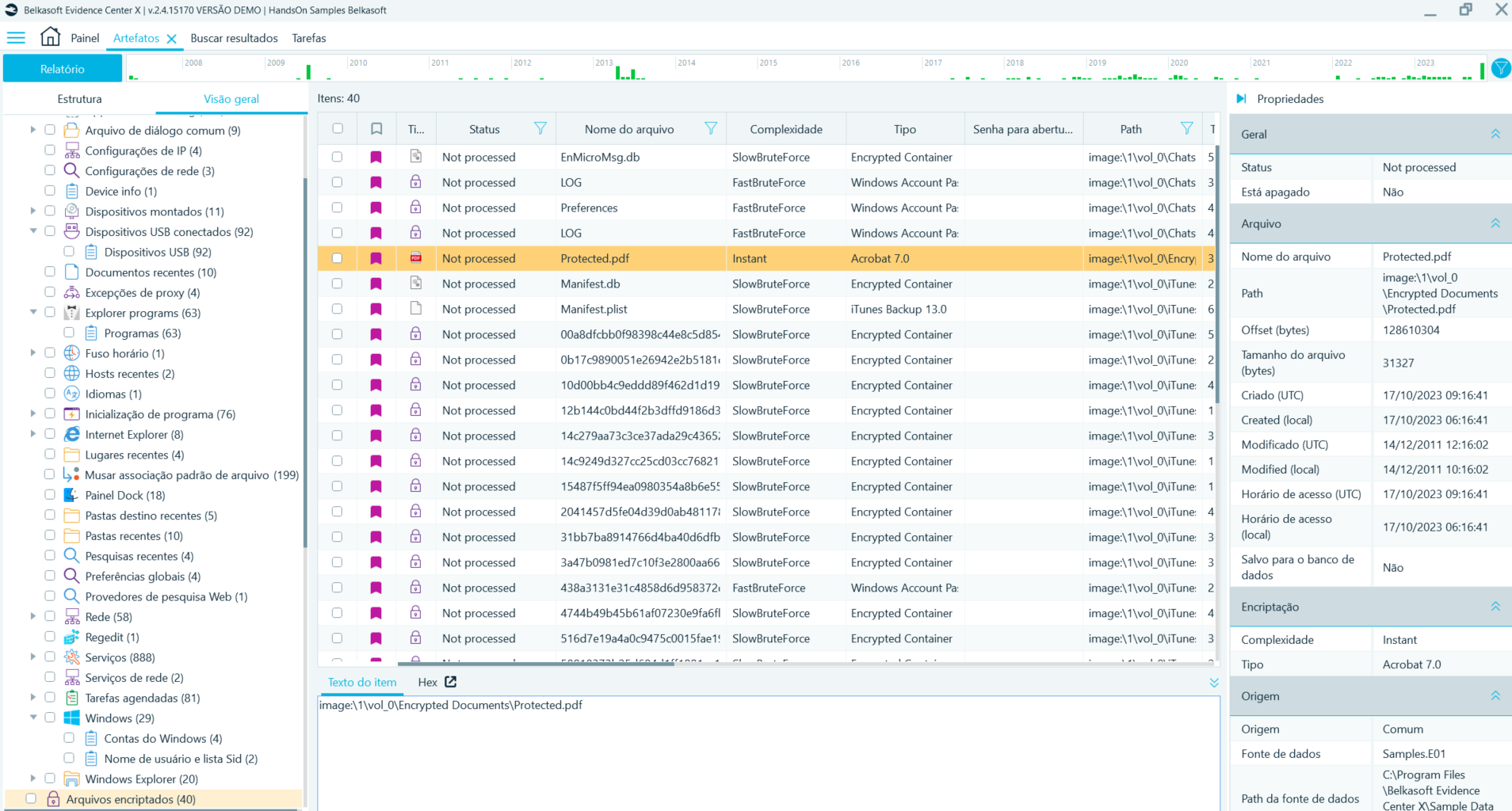Open the Tarefas tab
1512x811 pixels.
[x=309, y=38]
